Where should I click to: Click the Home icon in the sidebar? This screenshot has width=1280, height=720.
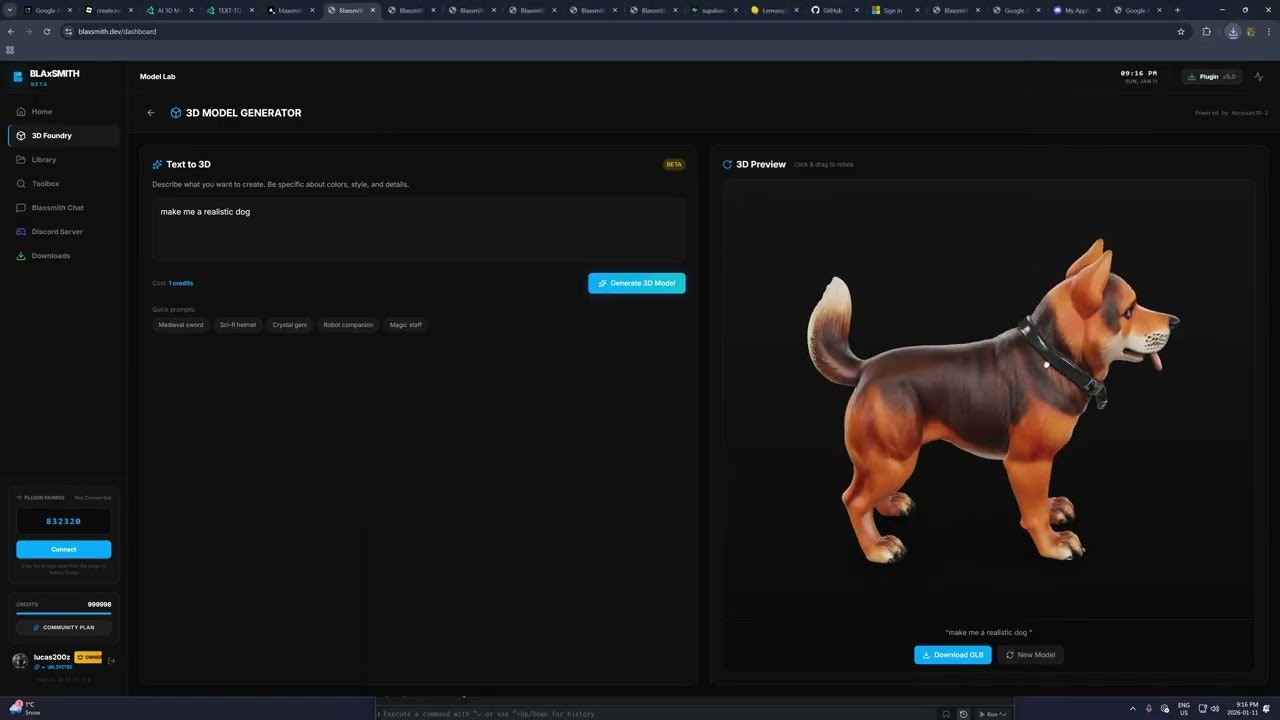pos(22,111)
